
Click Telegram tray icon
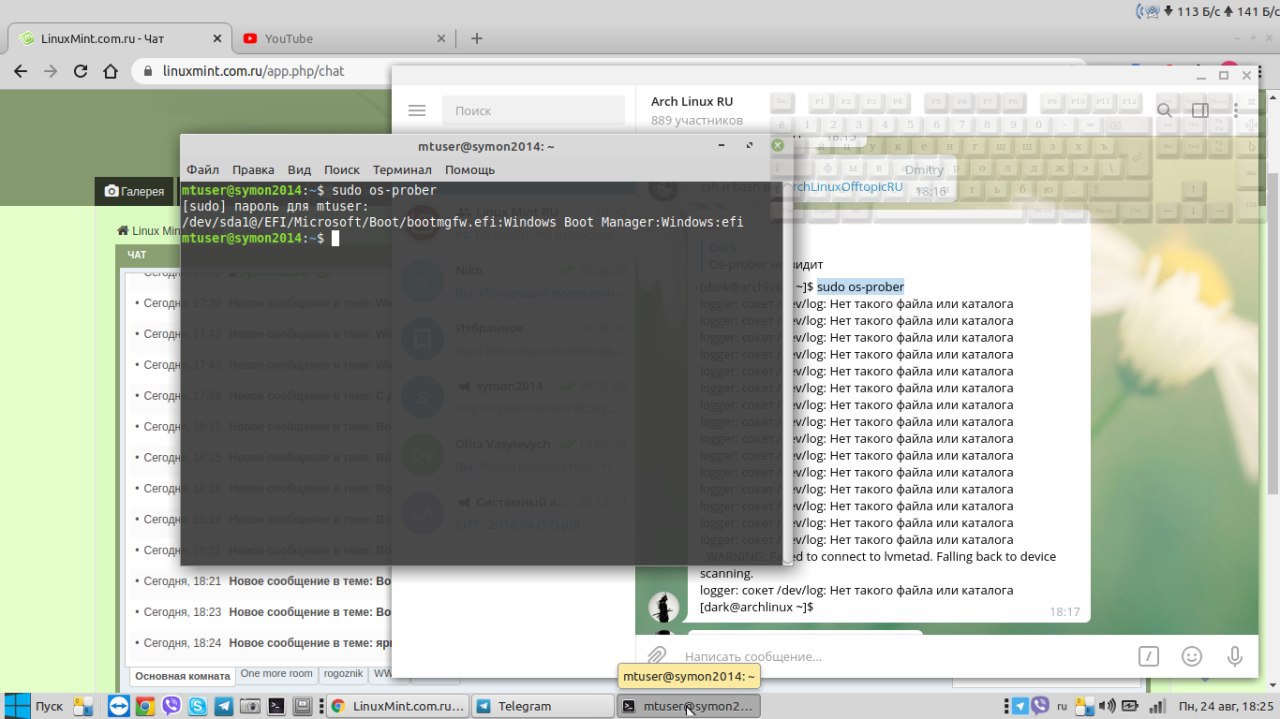(1022, 706)
